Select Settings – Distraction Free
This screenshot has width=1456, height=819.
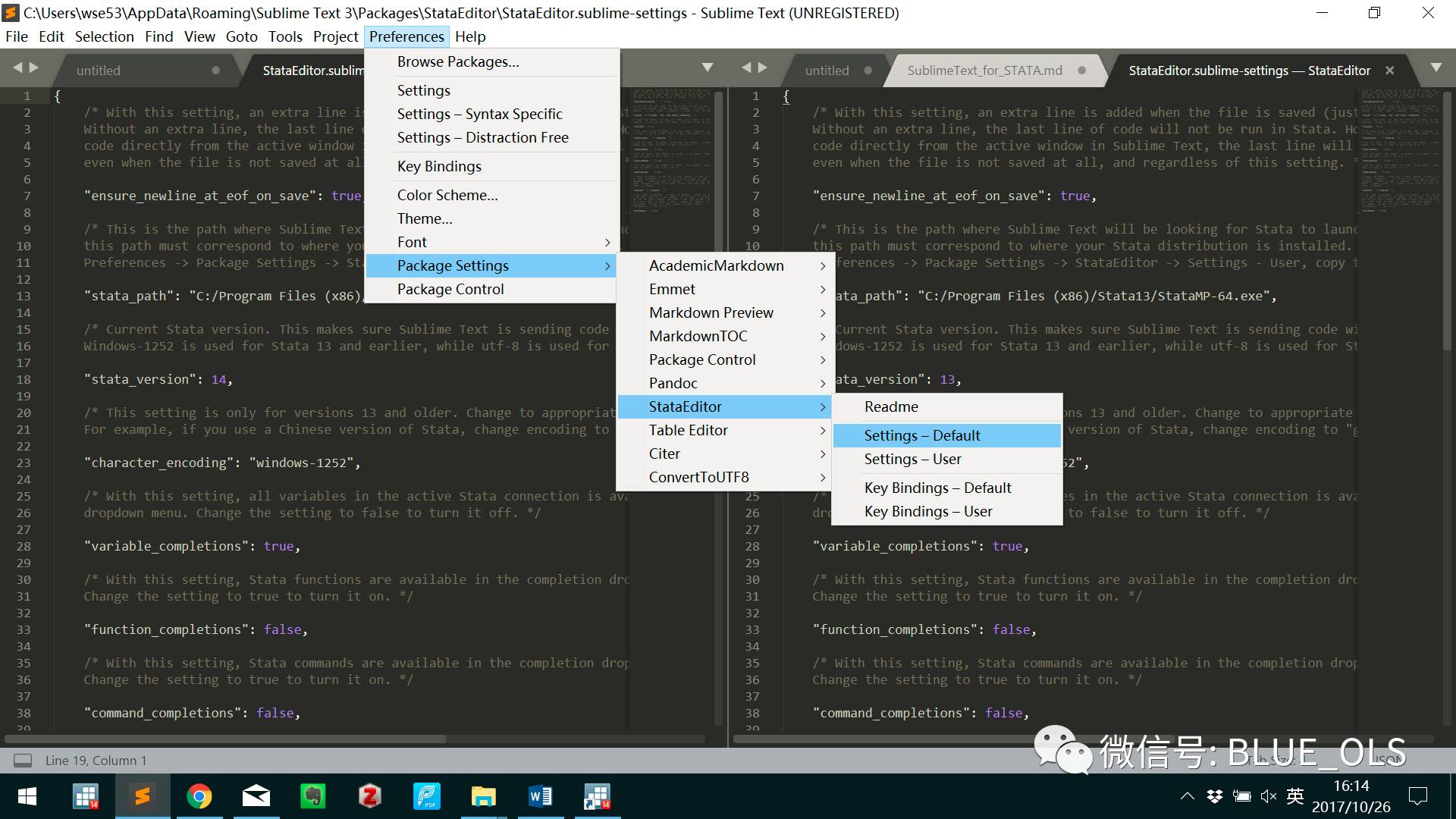coord(491,137)
